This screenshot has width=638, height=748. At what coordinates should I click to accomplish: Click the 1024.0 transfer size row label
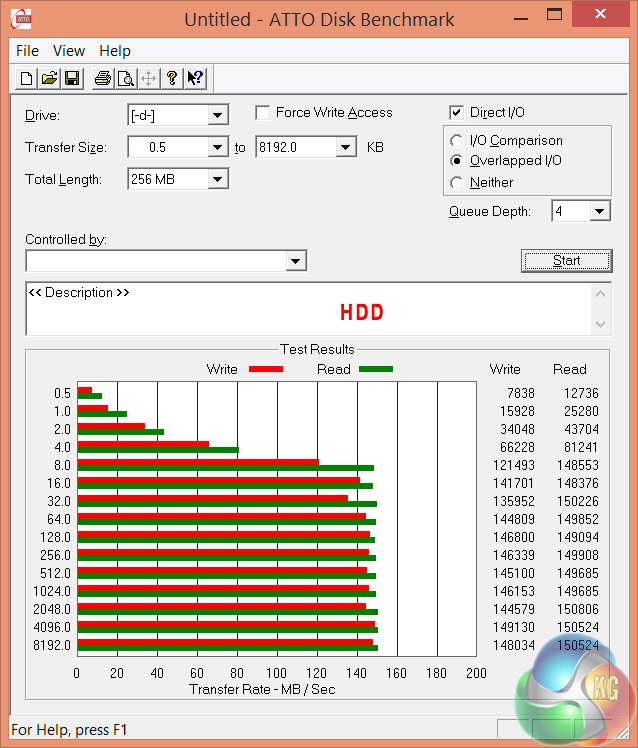coord(52,591)
